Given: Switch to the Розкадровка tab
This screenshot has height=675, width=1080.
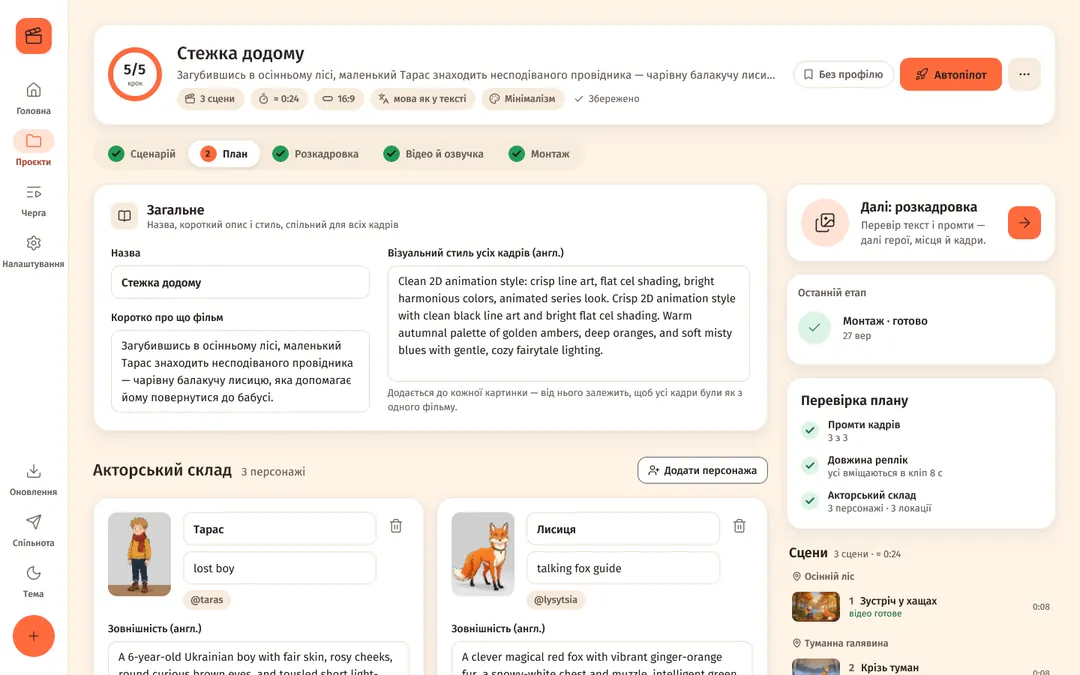Looking at the screenshot, I should click(315, 154).
